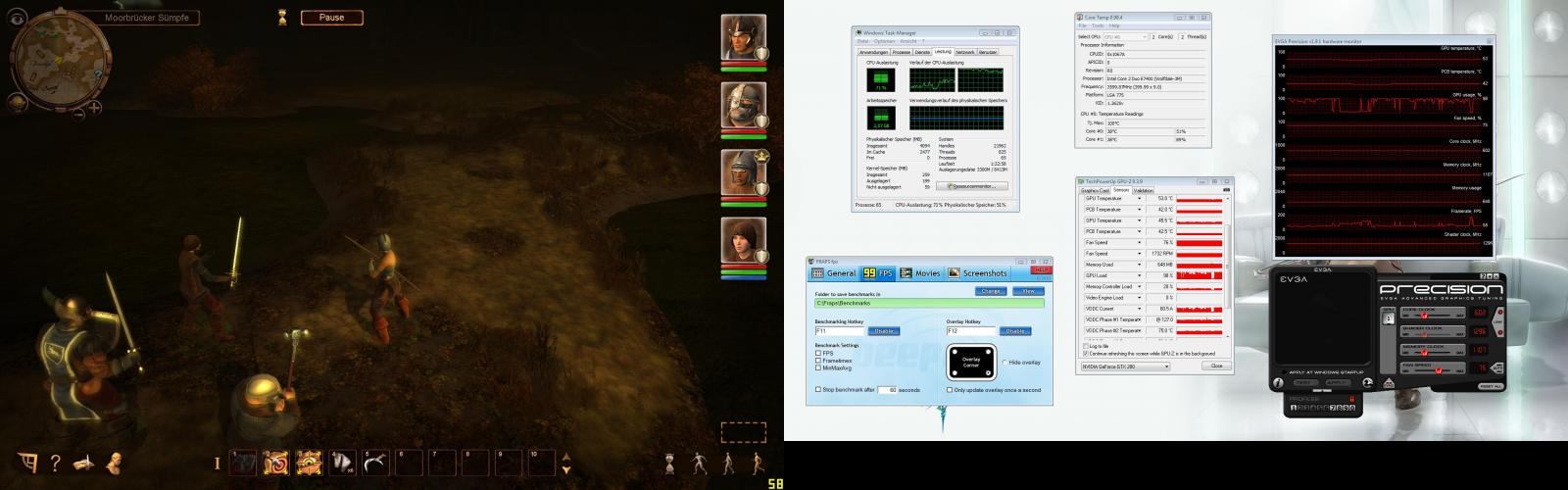Click the Benchmarking Hotkey F11 input field
The width and height of the screenshot is (1568, 490).
pos(839,331)
